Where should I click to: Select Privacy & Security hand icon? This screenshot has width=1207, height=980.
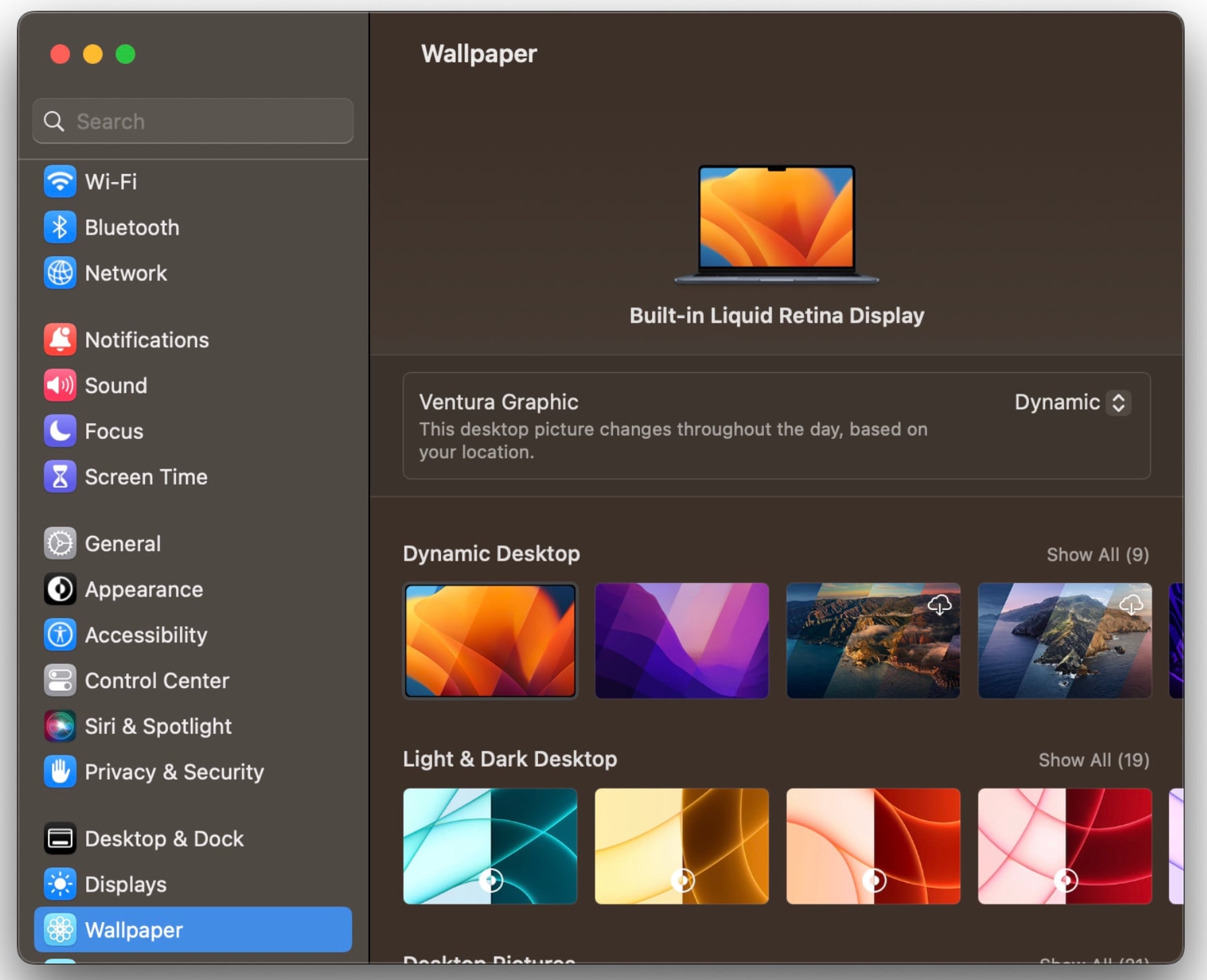point(60,772)
